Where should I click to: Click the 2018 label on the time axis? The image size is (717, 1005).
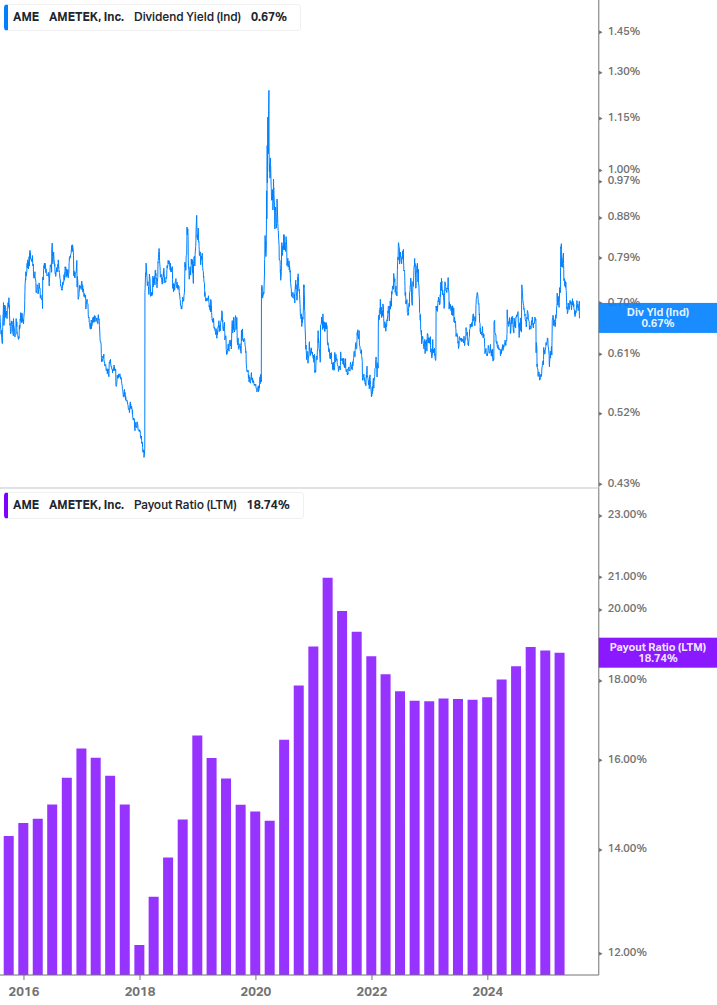[x=140, y=992]
